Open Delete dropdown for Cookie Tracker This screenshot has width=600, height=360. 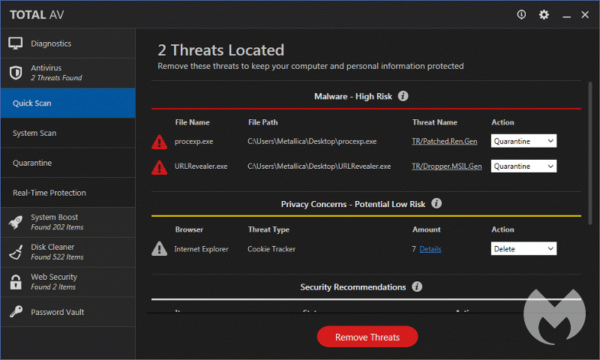pos(523,249)
